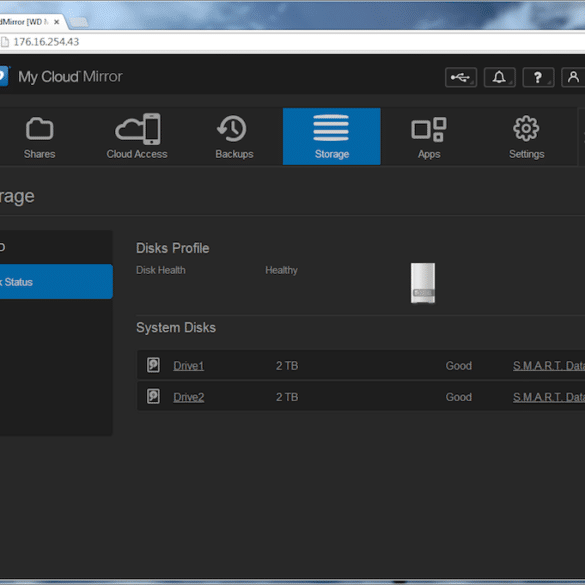Screen dimensions: 585x585
Task: Open the Shares tab label
Action: (40, 154)
